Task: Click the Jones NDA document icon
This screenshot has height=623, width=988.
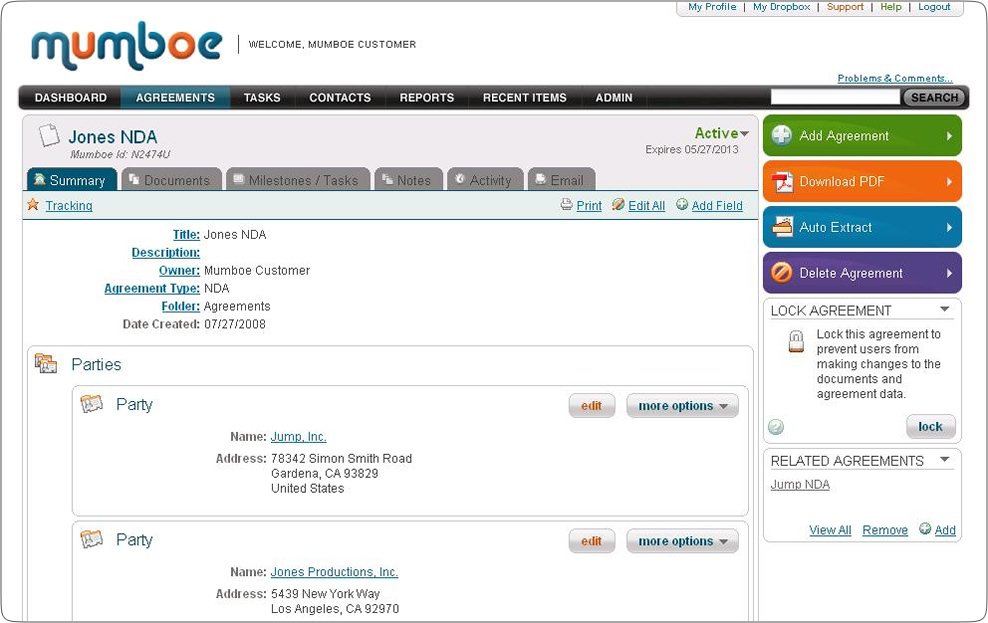Action: (x=49, y=135)
